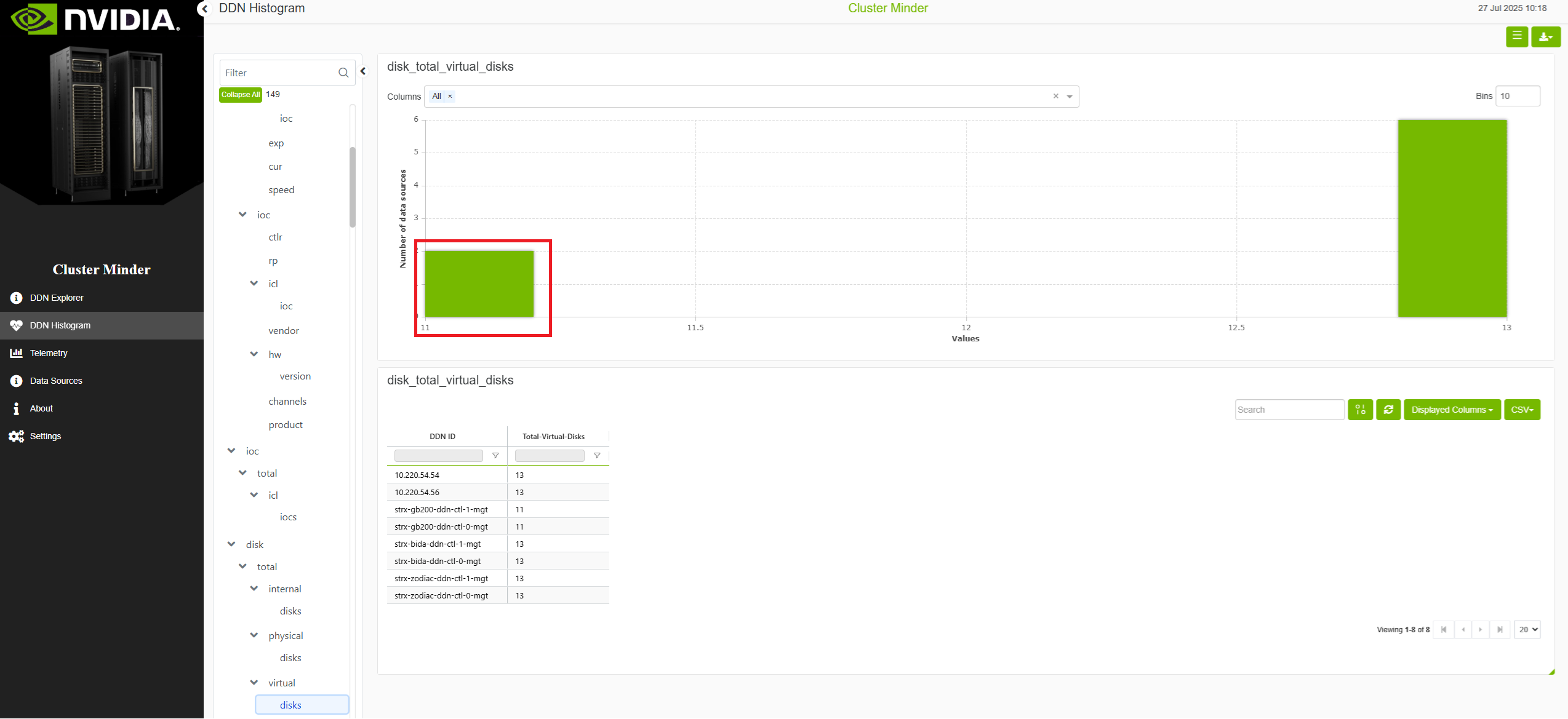Click the histogram bar at value 13
Viewport: 1568px width, 719px height.
tap(1452, 218)
